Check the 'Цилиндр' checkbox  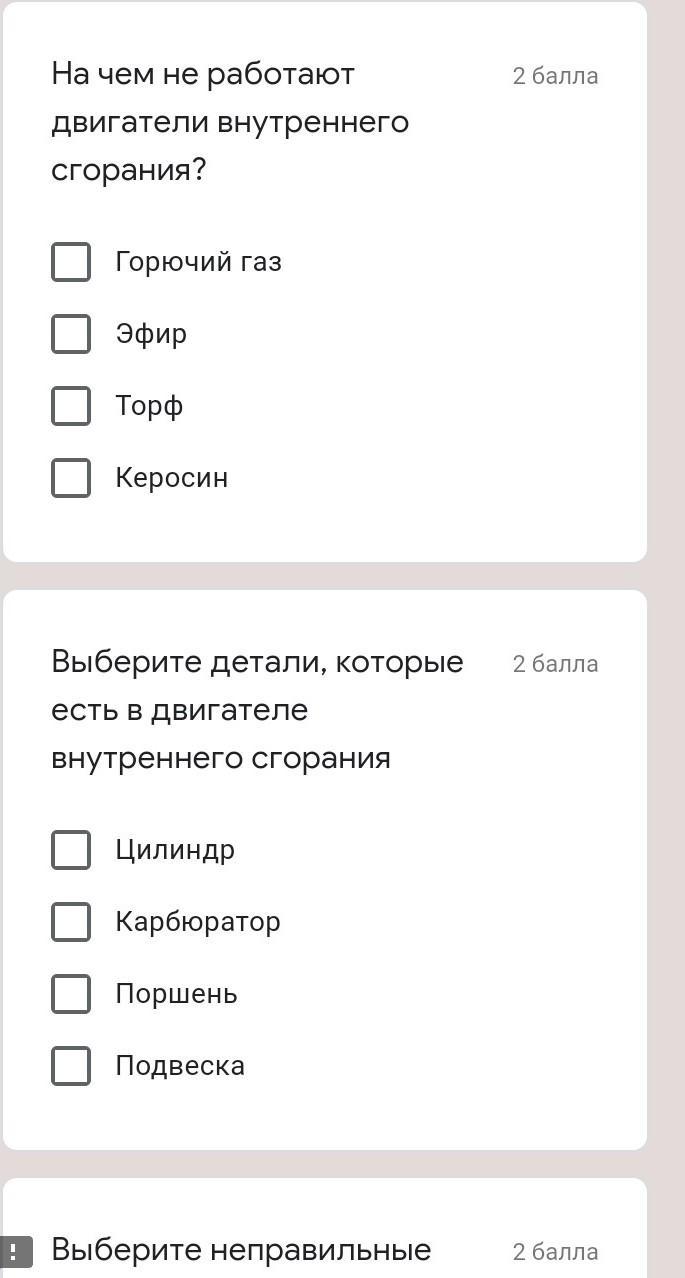tap(71, 850)
